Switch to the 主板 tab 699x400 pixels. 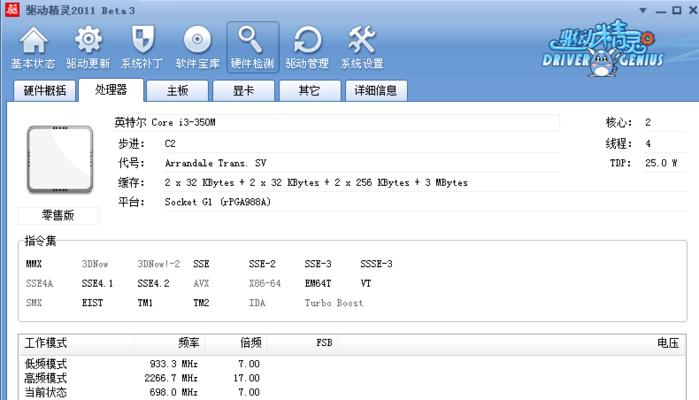click(177, 91)
